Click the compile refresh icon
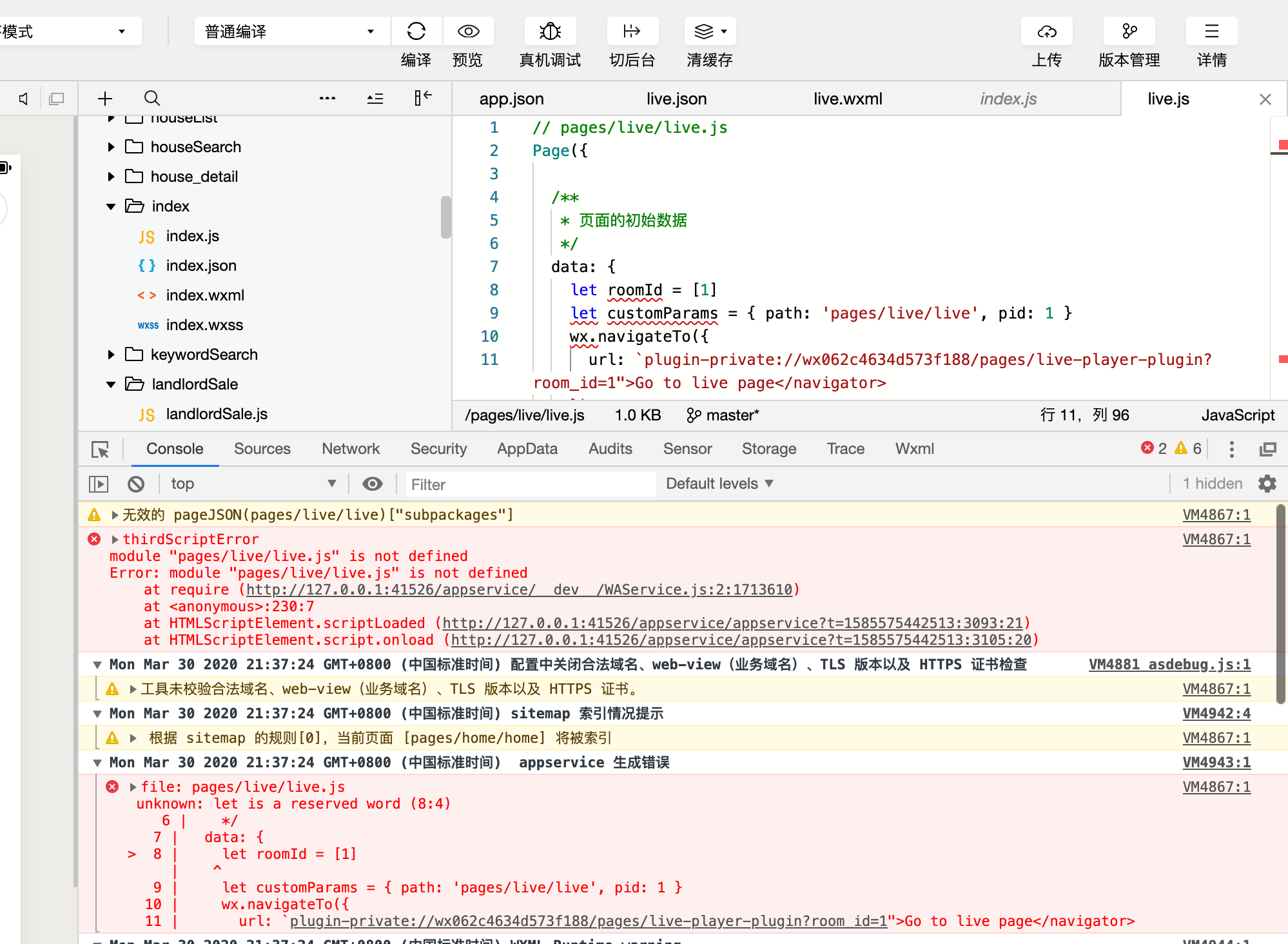Screen dimensions: 1288x944 416,32
